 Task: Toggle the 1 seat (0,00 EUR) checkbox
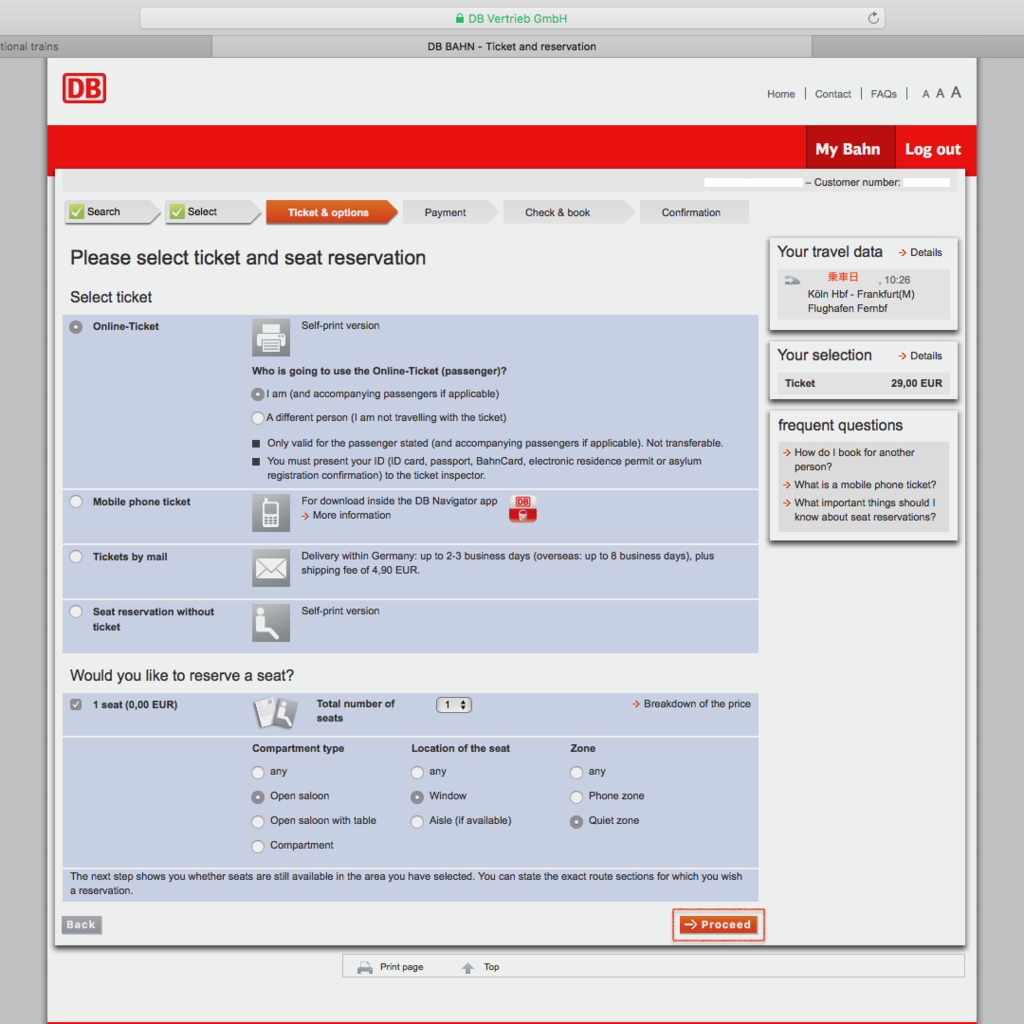[76, 705]
